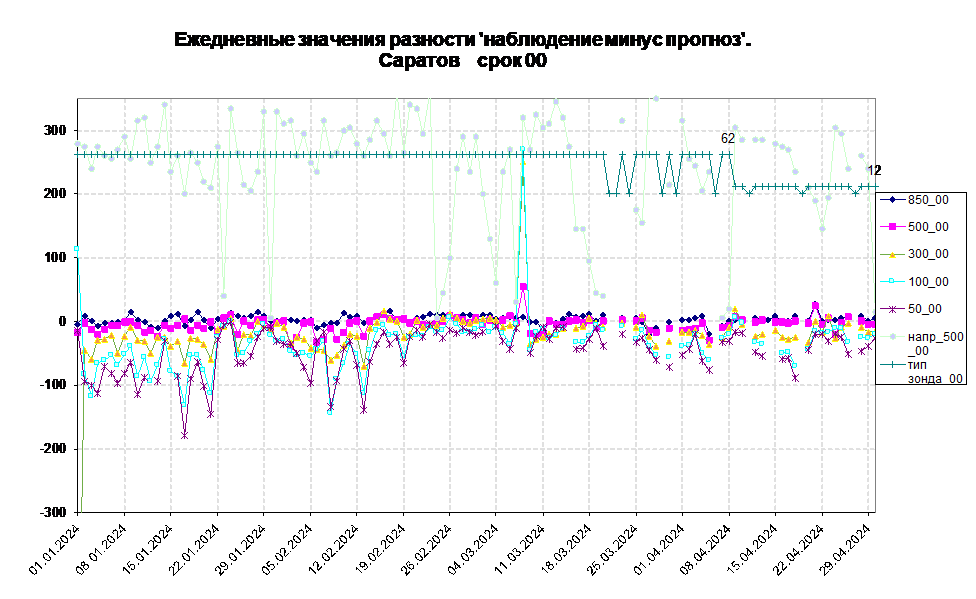Click the cyan 100_00 first point near 115
This screenshot has height=599, width=976.
[x=77, y=248]
